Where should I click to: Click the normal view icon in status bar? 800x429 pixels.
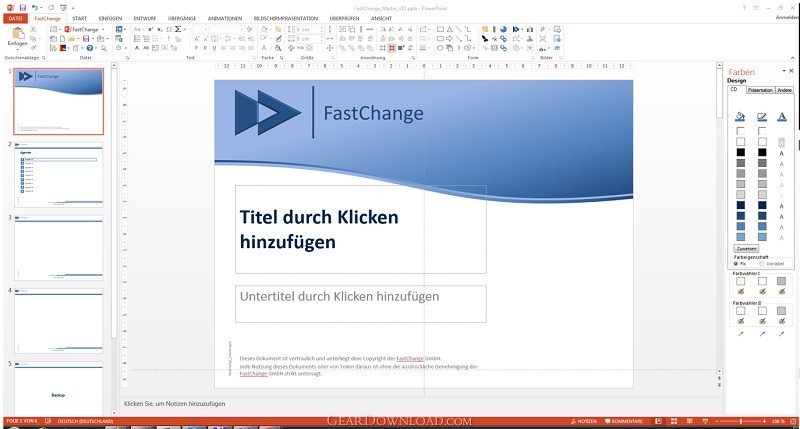point(659,421)
